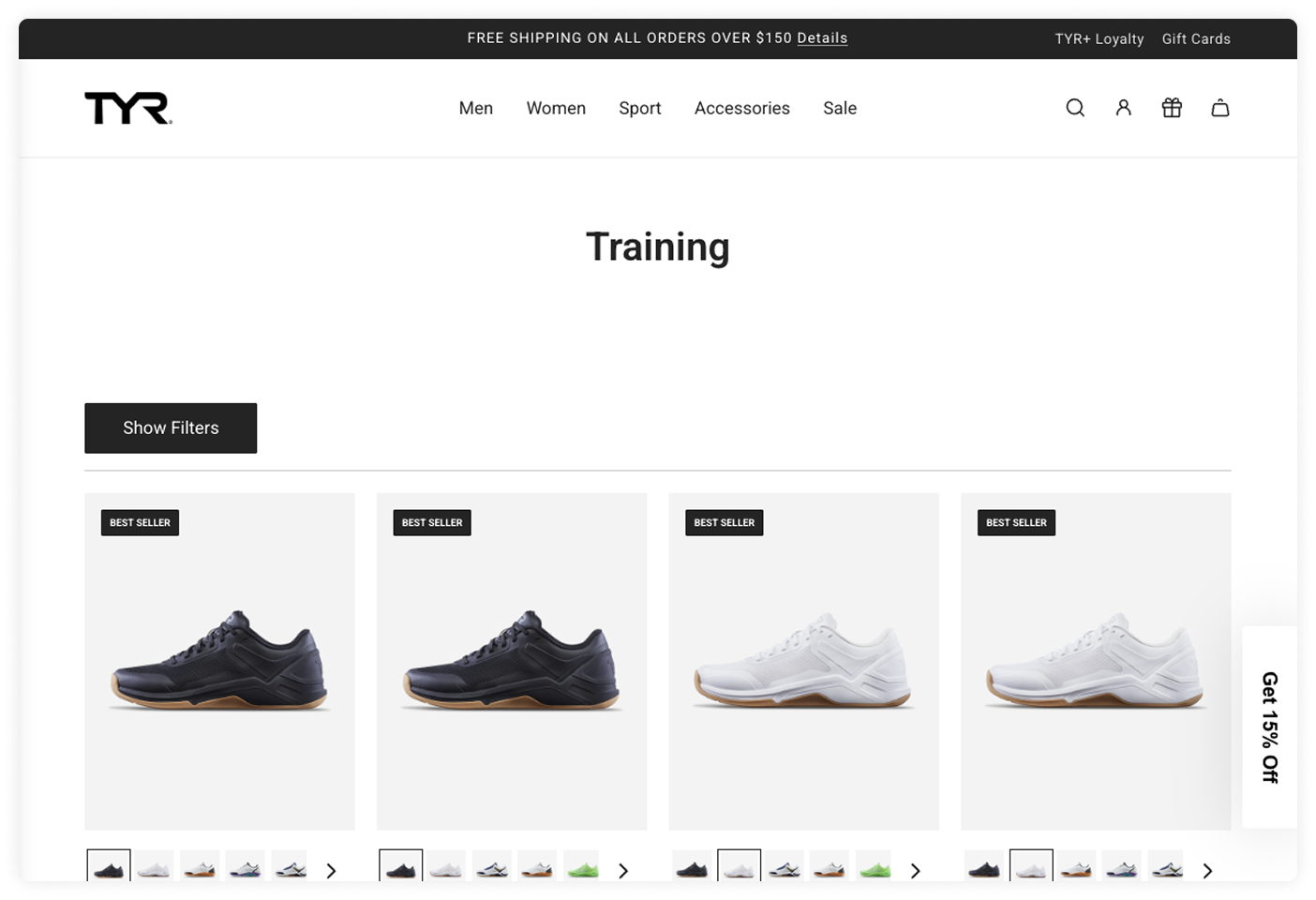Open the Women menu
1316x900 pixels.
pos(556,108)
